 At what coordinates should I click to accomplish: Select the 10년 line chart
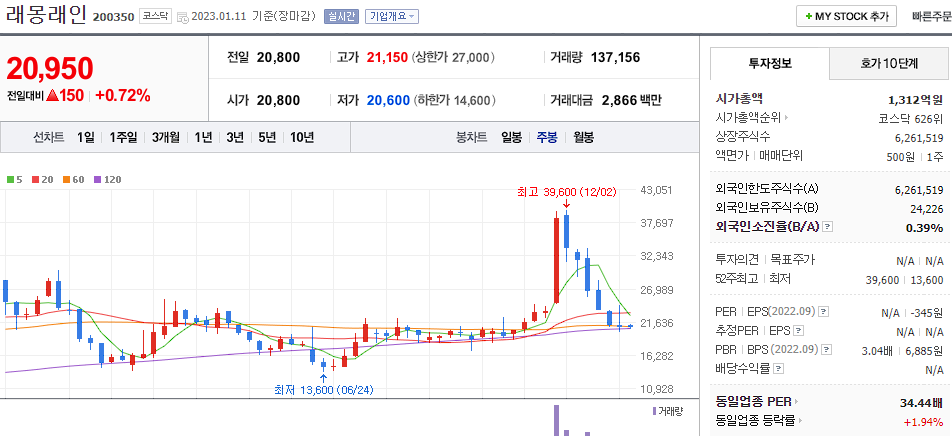tap(302, 137)
